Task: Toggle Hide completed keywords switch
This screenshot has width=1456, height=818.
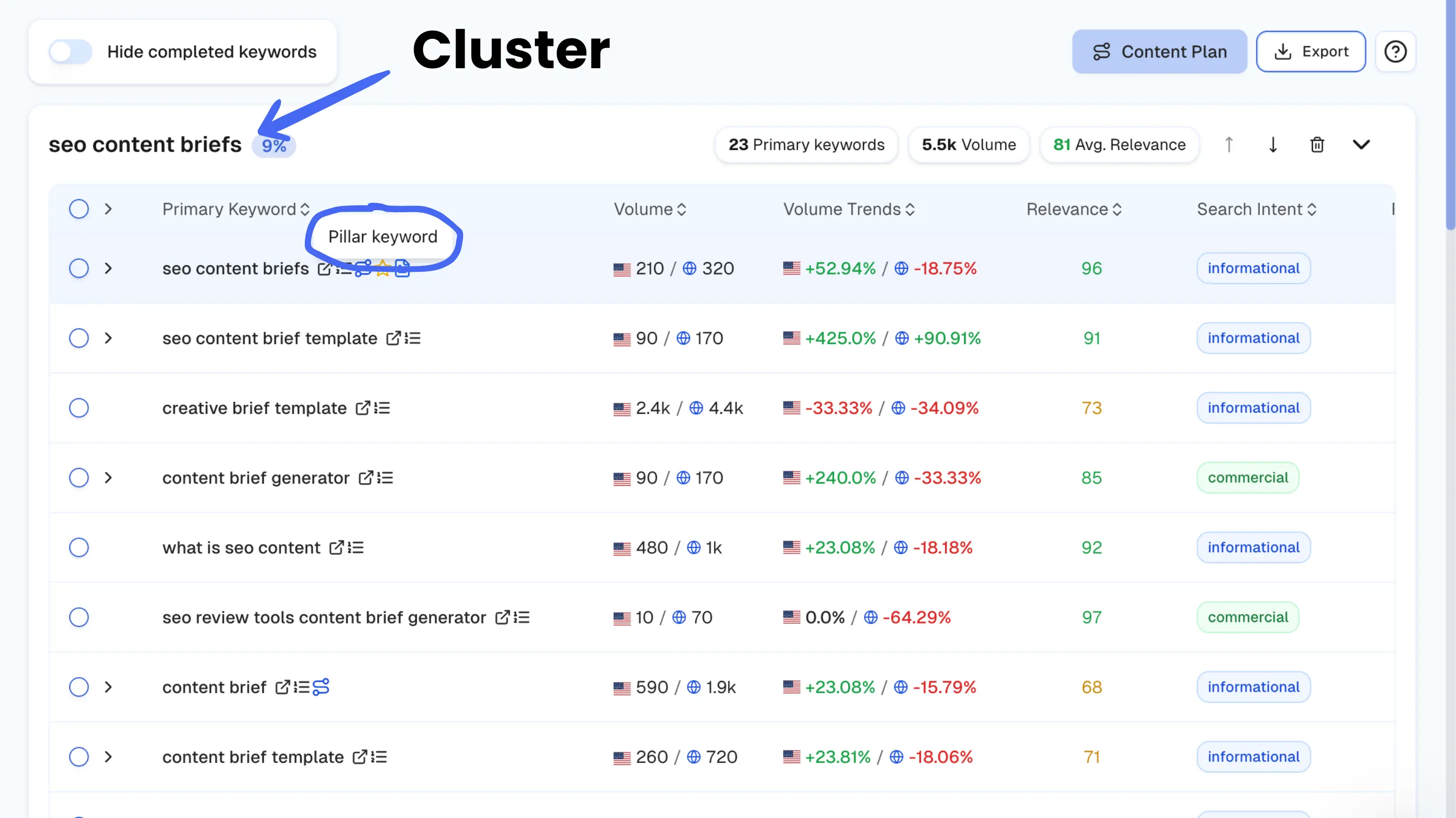Action: coord(70,52)
